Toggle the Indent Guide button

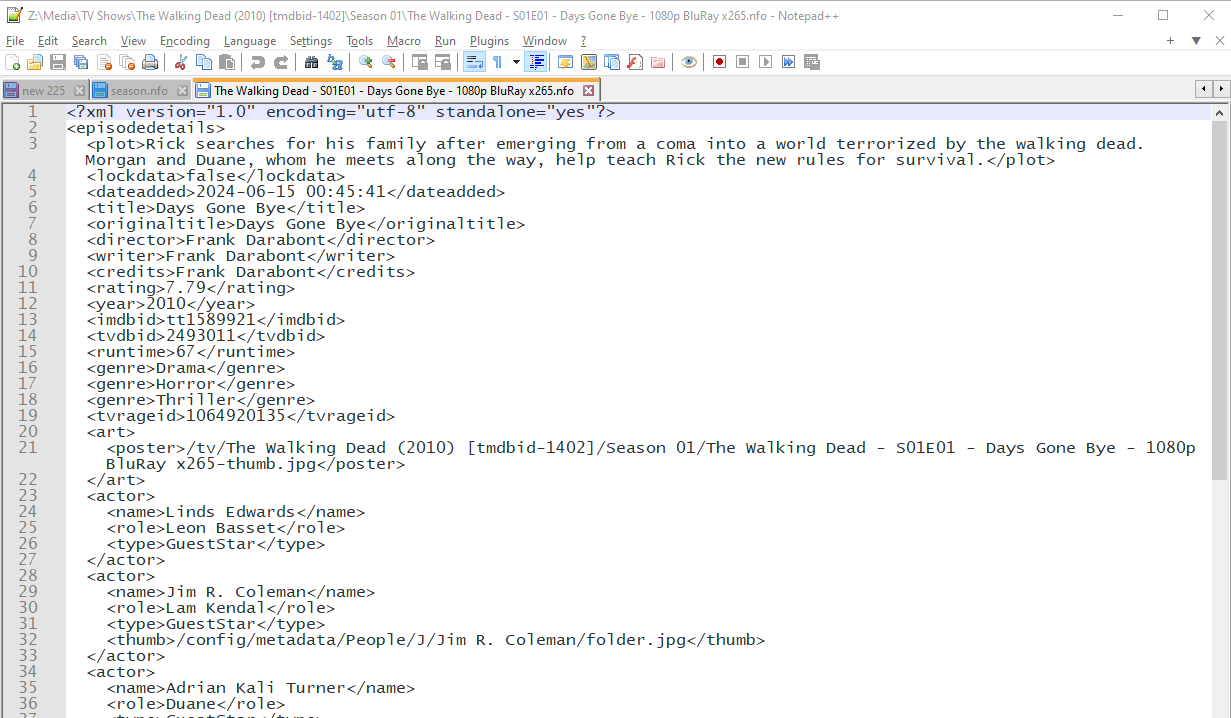(537, 62)
